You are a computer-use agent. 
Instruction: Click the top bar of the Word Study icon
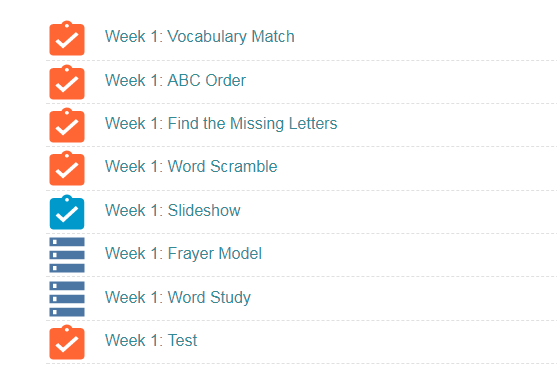click(x=67, y=286)
